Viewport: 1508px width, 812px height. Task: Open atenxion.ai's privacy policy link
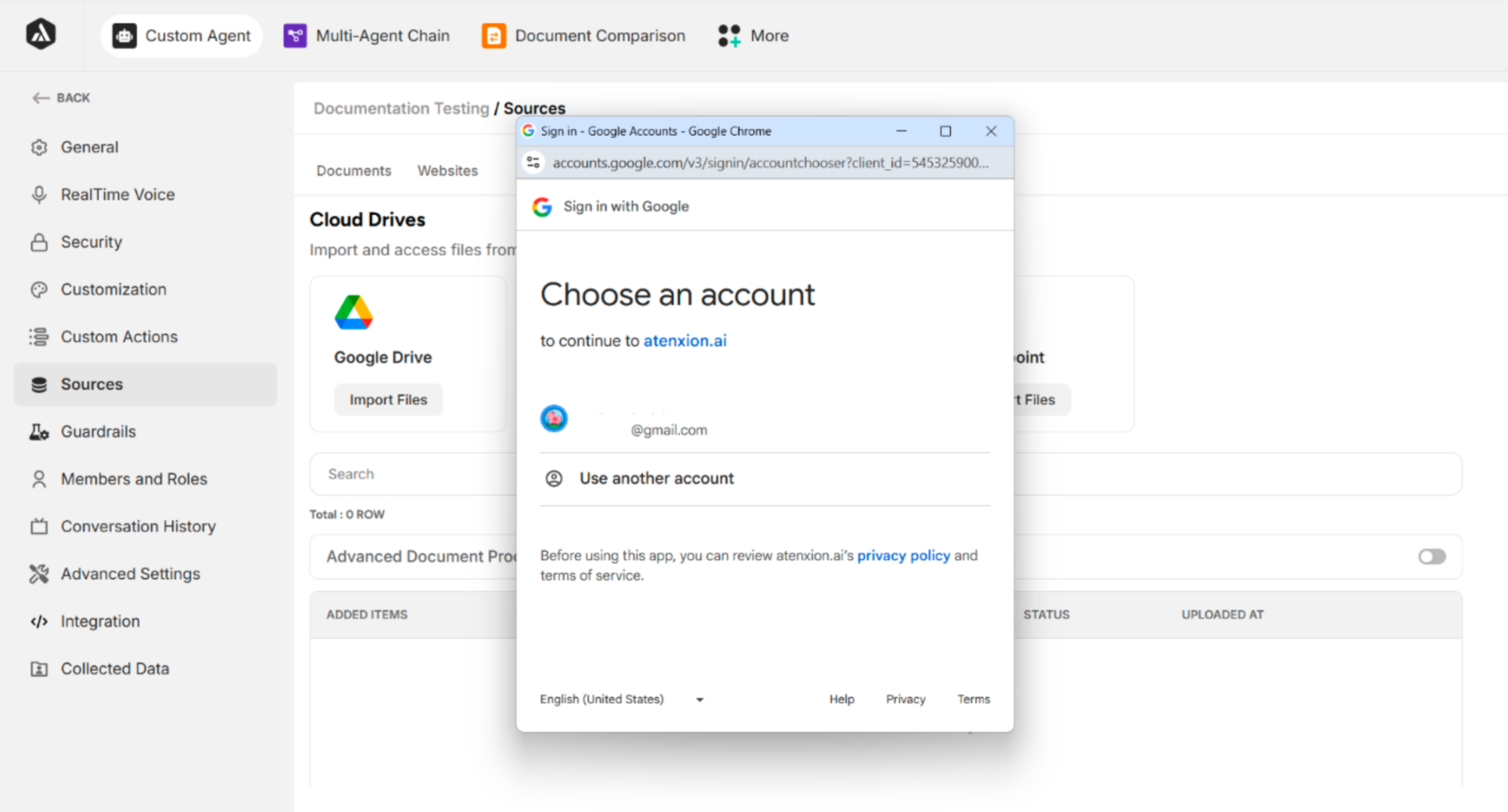903,555
